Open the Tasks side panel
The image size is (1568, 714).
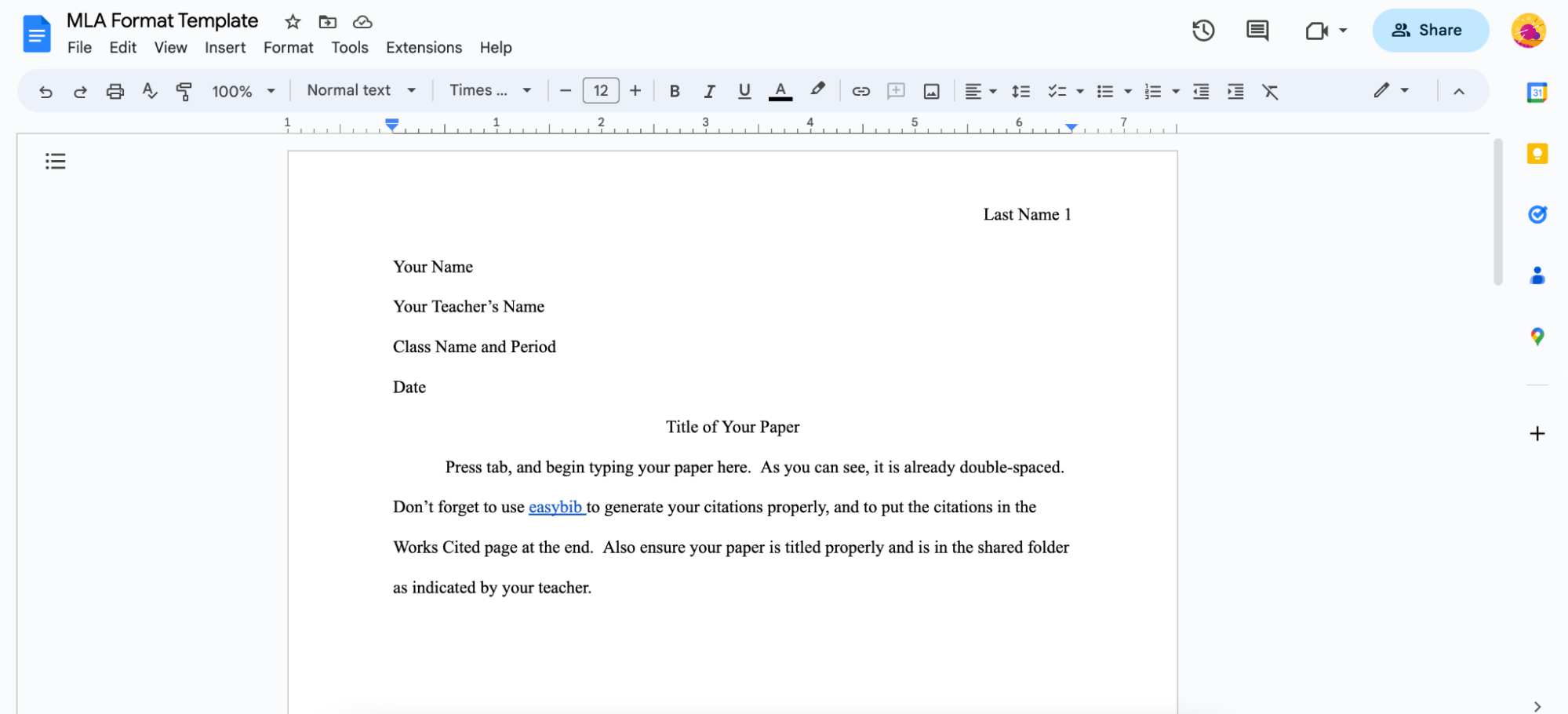pyautogui.click(x=1537, y=214)
